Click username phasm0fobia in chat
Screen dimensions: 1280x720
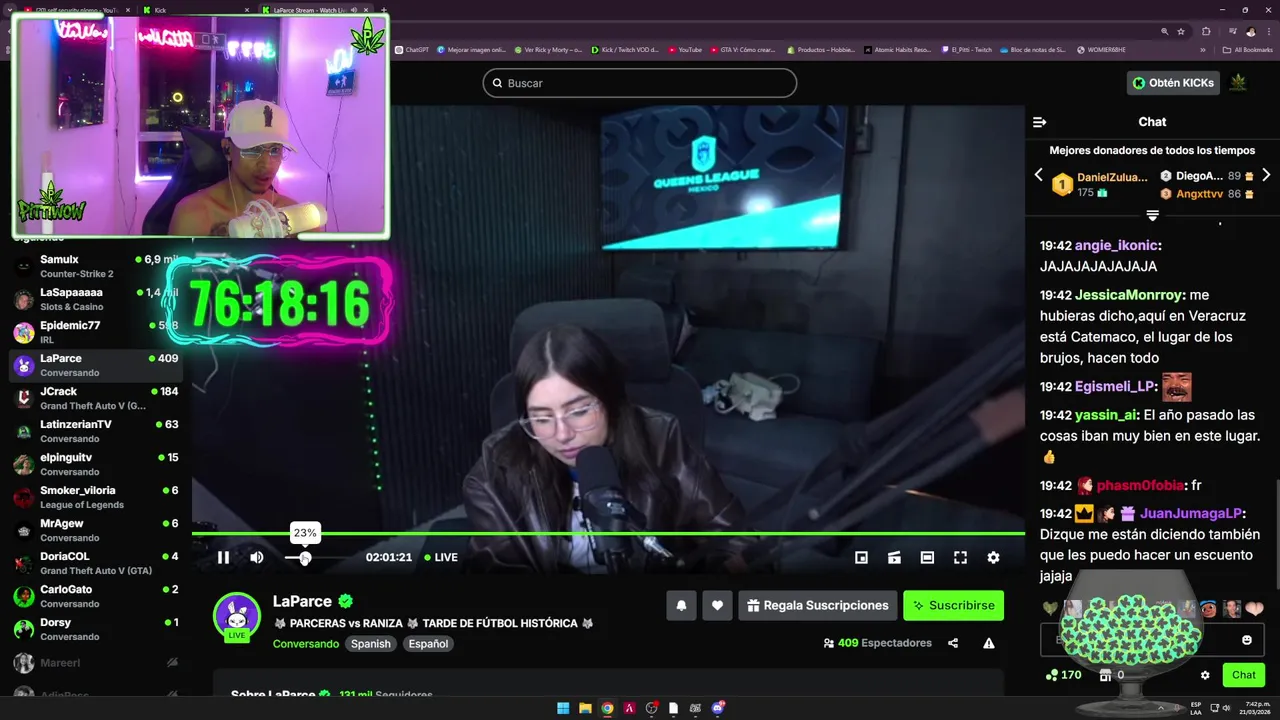[x=1139, y=486]
